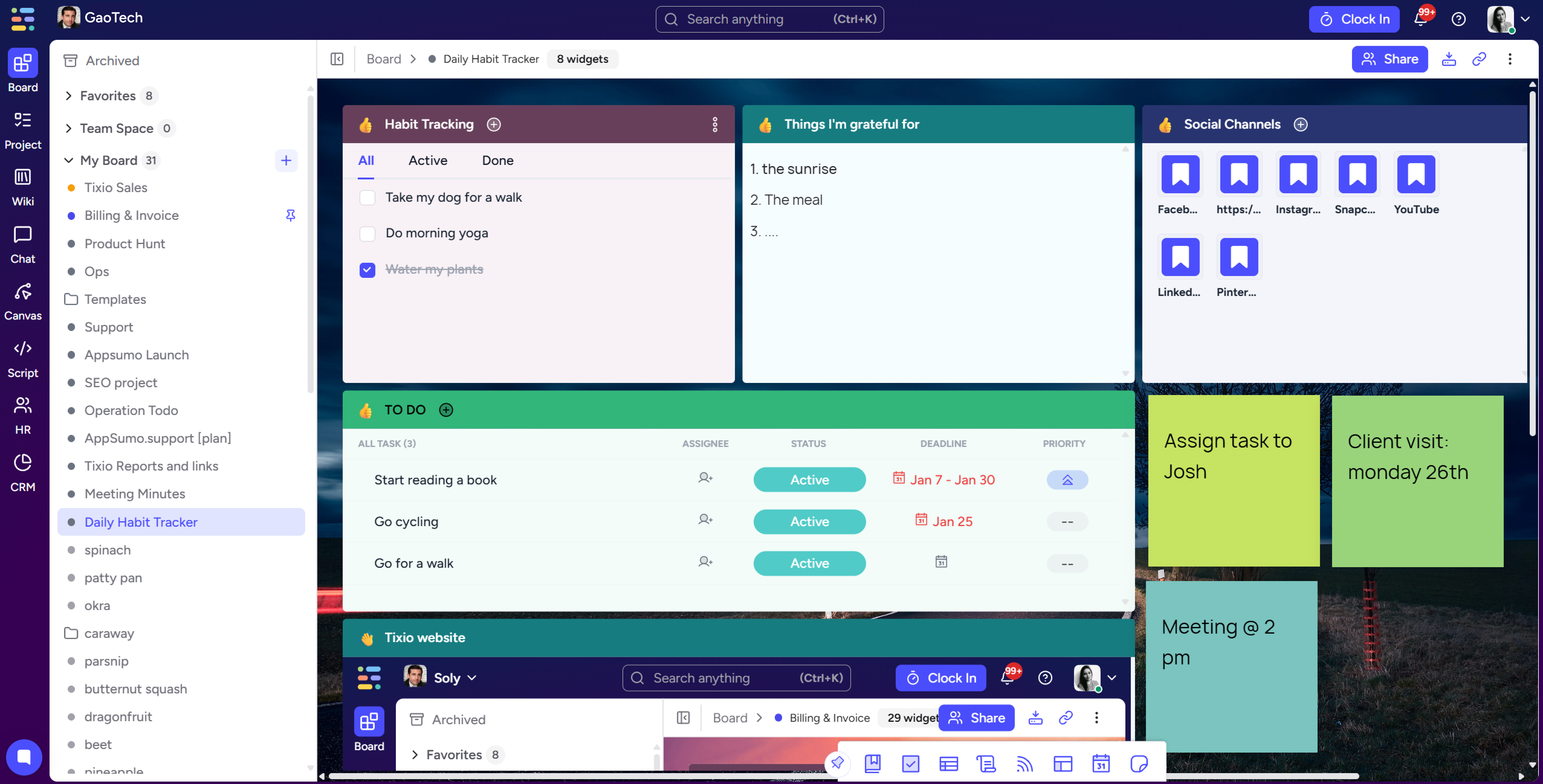1543x784 pixels.
Task: Expand the Favorites section
Action: (x=68, y=96)
